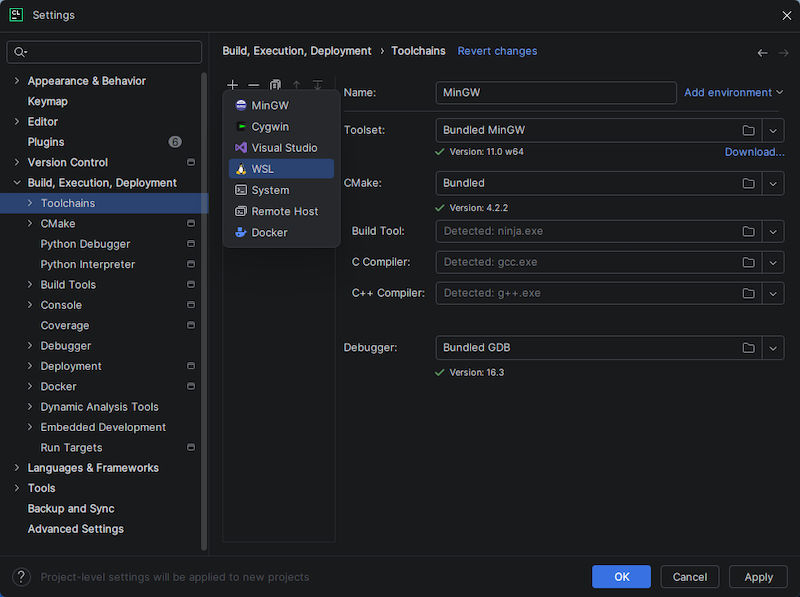Click the settings search field
Screen dimensions: 800x597
pos(104,52)
